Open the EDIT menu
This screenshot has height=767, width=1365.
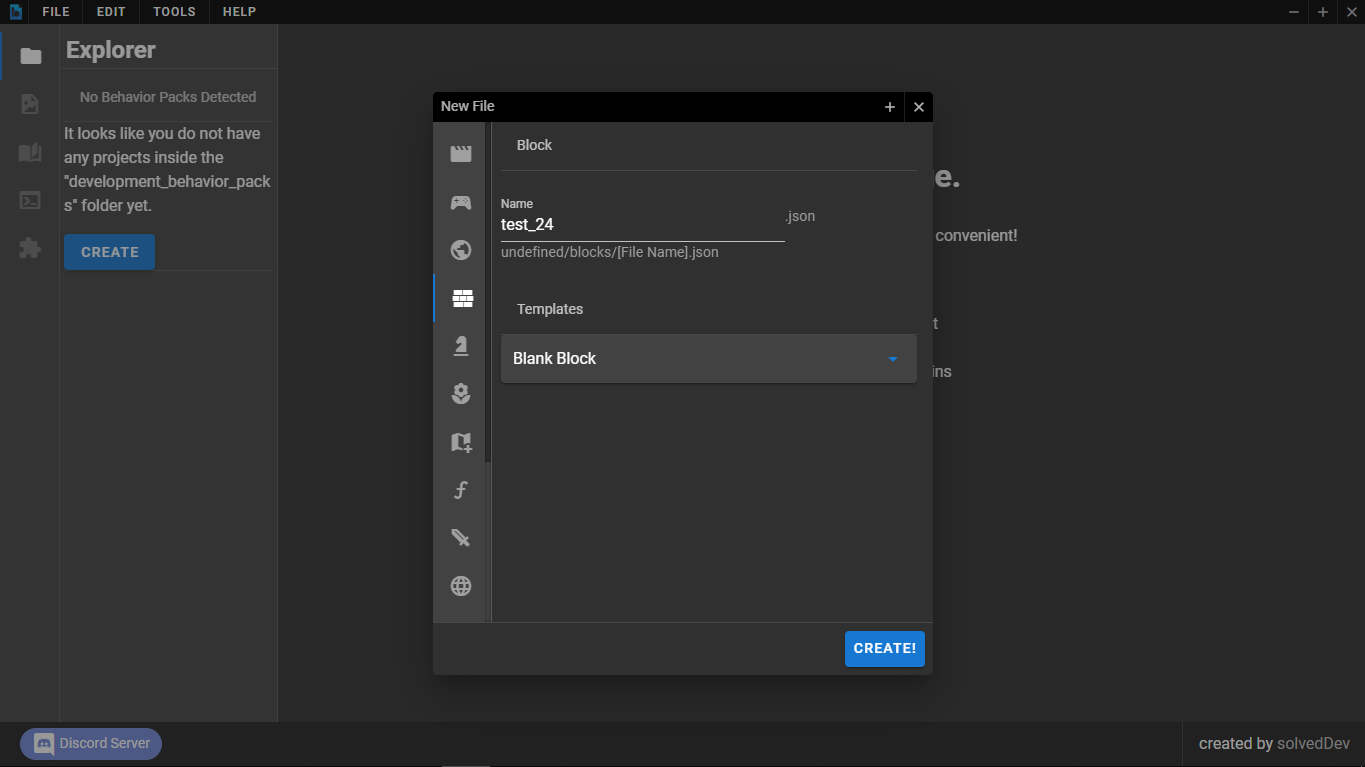click(x=111, y=12)
